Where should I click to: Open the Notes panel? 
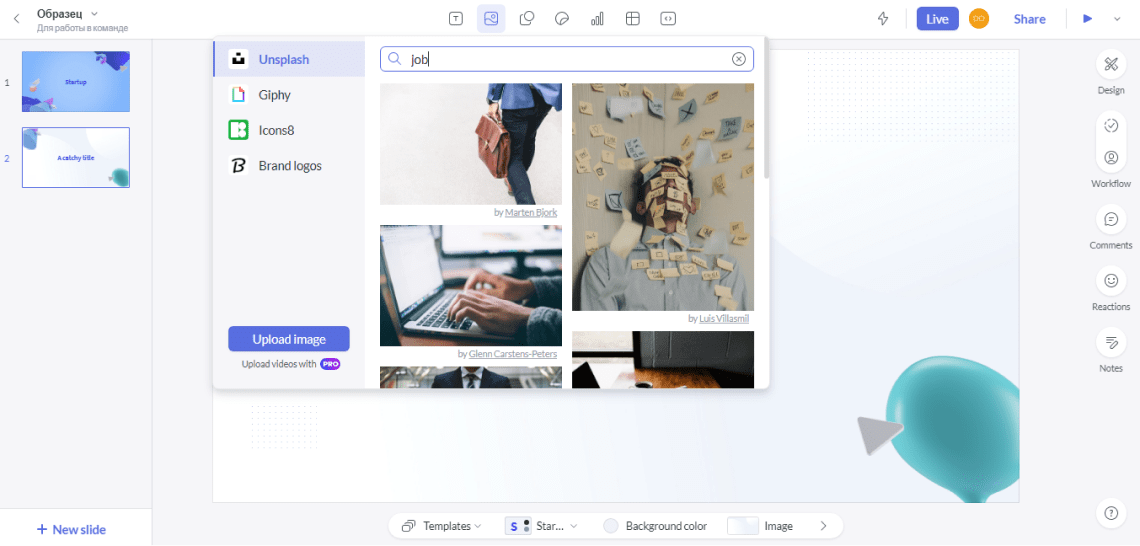pyautogui.click(x=1110, y=342)
